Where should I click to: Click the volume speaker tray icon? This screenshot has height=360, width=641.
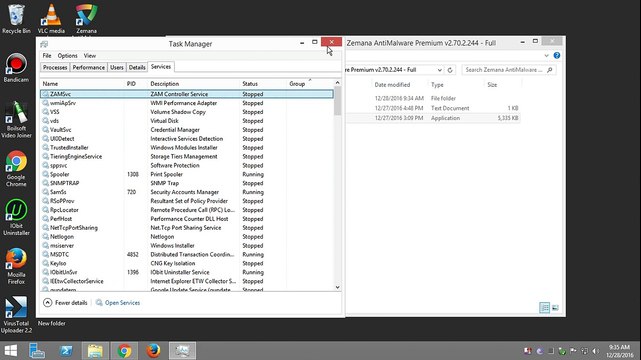coord(596,351)
